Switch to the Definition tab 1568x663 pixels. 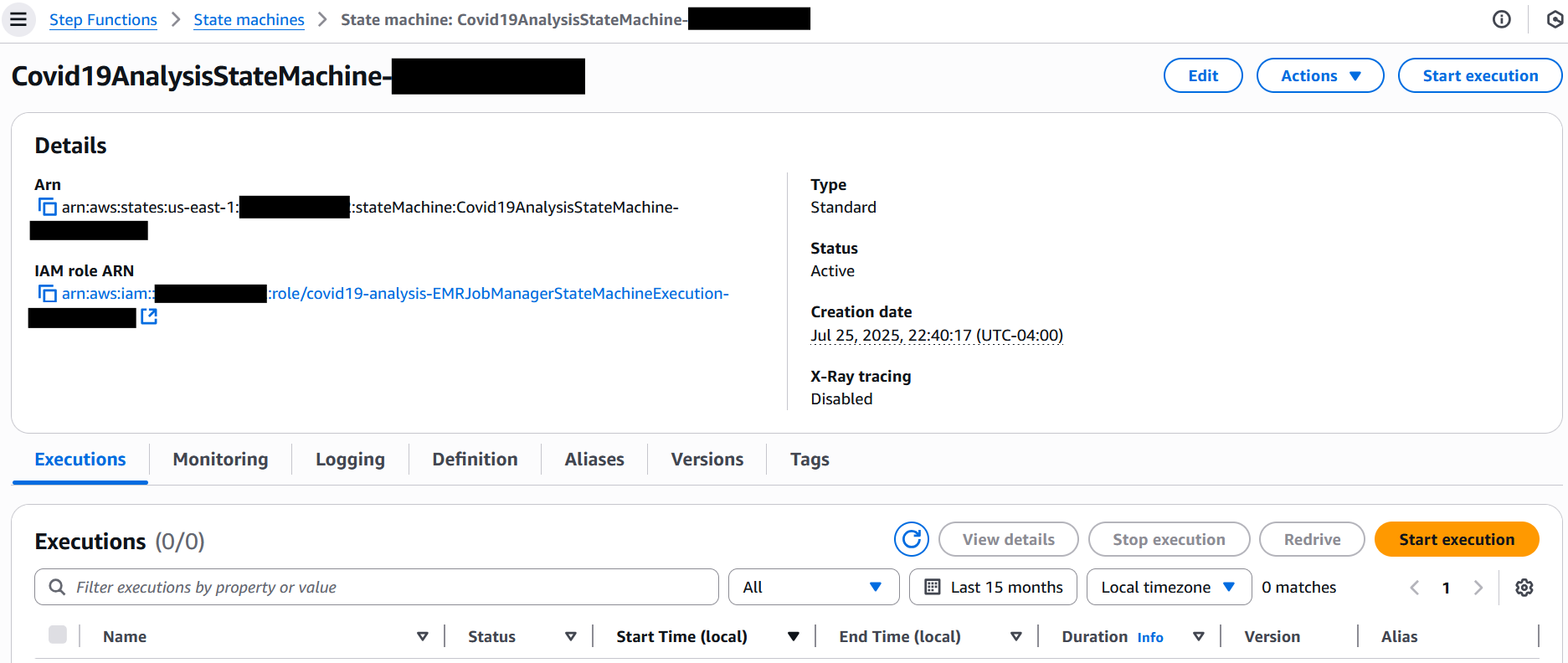(x=475, y=459)
